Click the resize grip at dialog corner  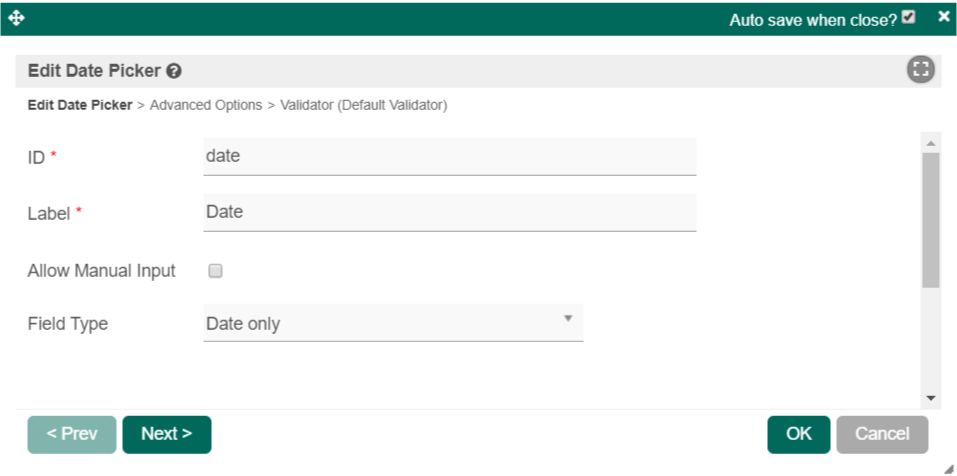coord(947,467)
